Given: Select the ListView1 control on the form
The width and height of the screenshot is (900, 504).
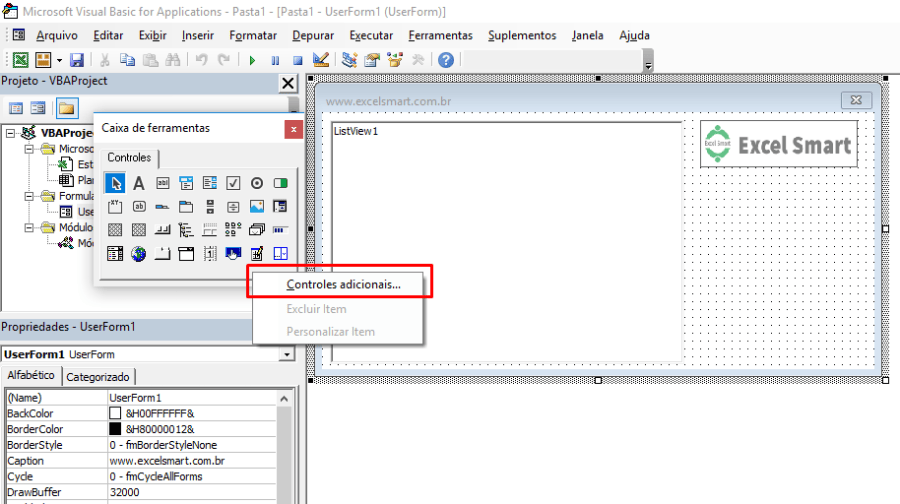Looking at the screenshot, I should coord(507,241).
